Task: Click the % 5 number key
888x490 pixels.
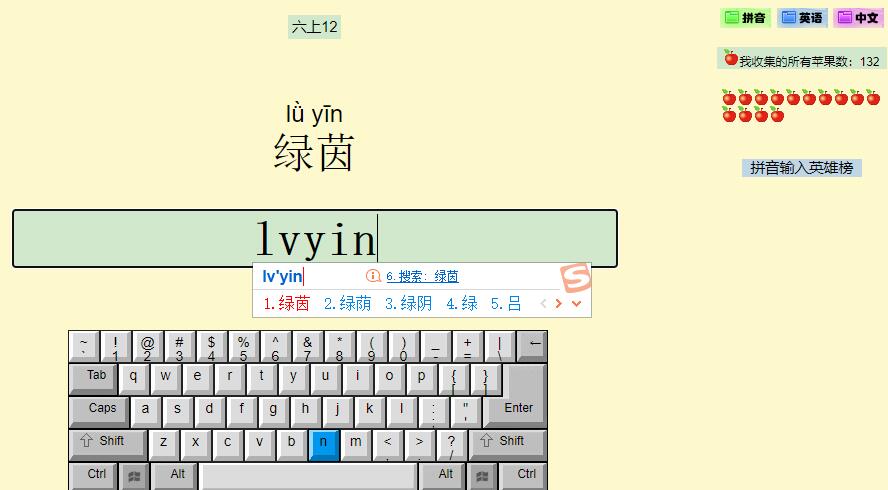Action: click(244, 346)
